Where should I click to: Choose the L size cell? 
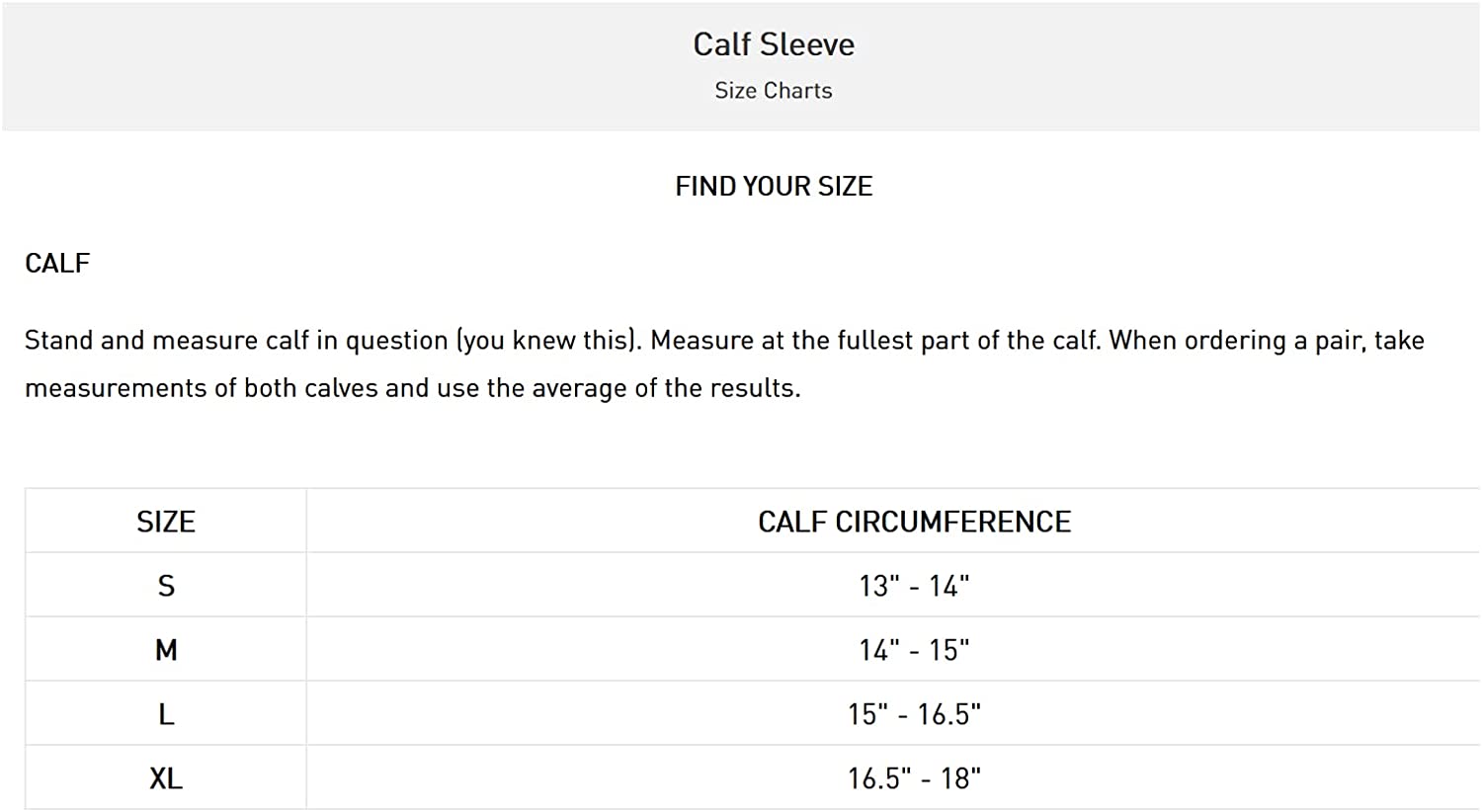[x=166, y=714]
